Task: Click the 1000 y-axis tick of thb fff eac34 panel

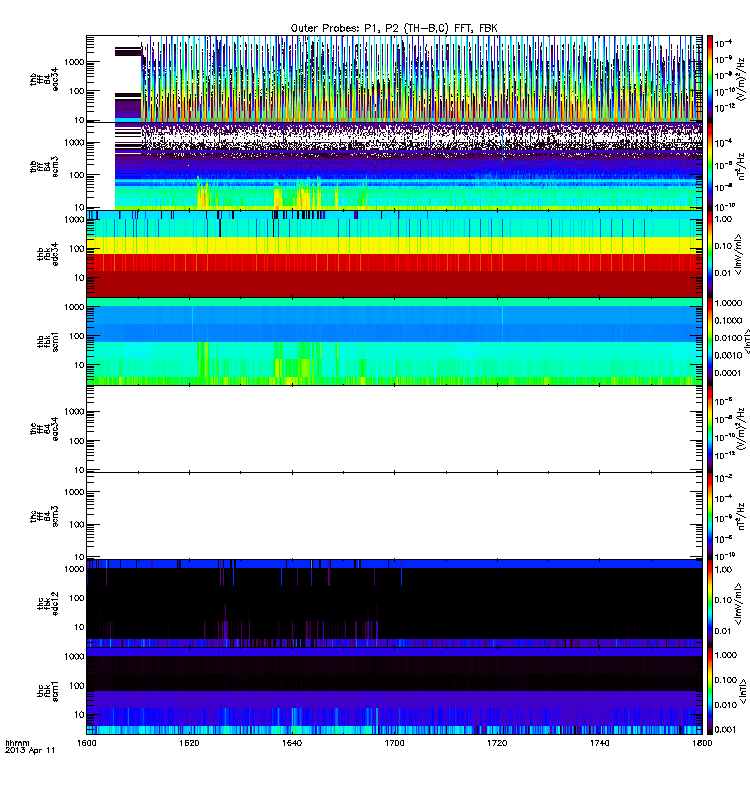Action: [74, 62]
